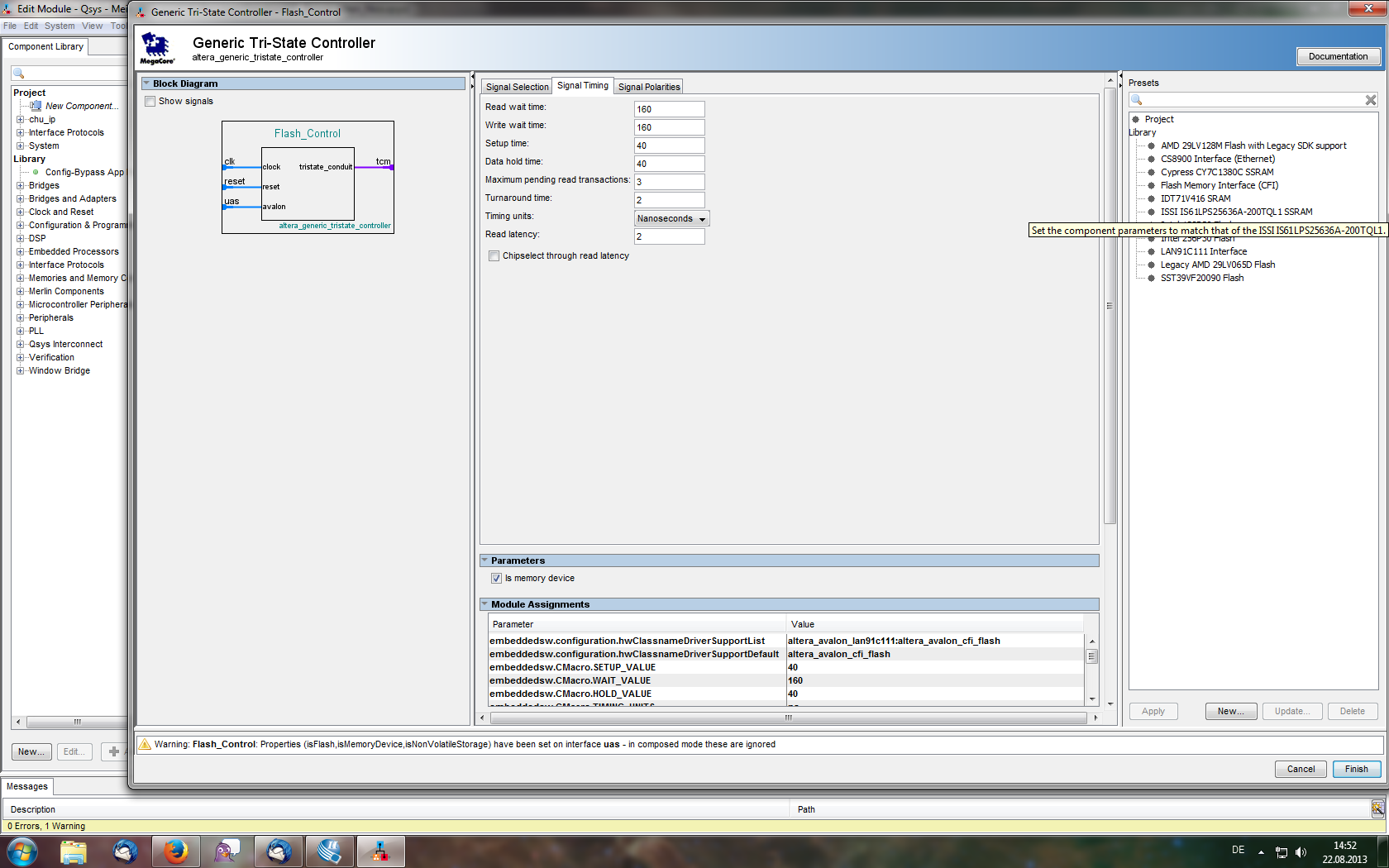Screen dimensions: 1389x868
Task: Click the Read latency field
Action: pyautogui.click(x=669, y=236)
